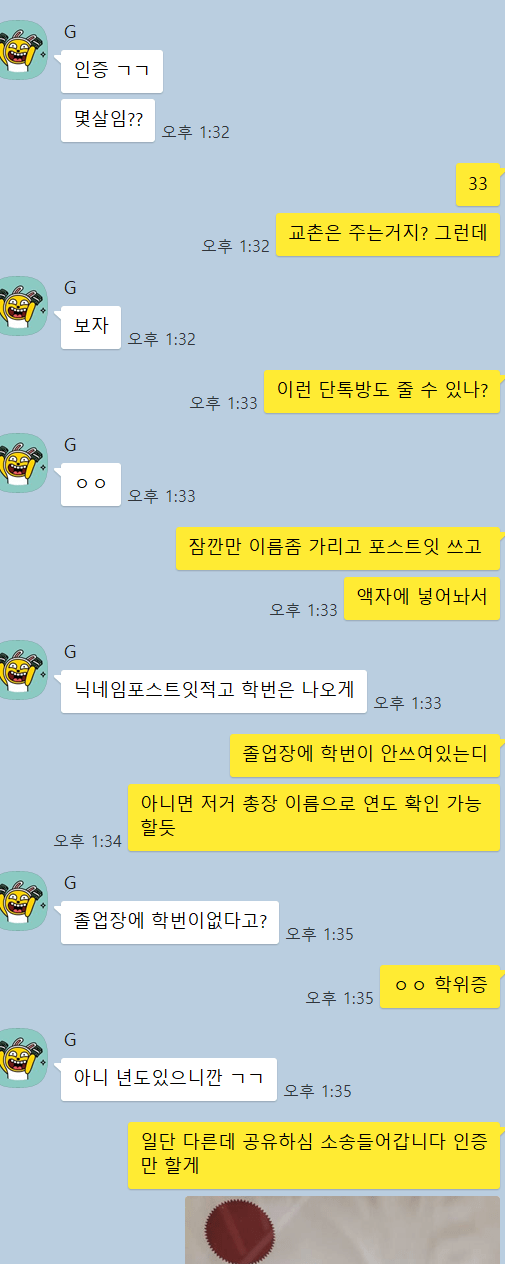
Task: Select the '일단 다른데 공유하심 소송들어갑니다' message
Action: (x=314, y=1155)
